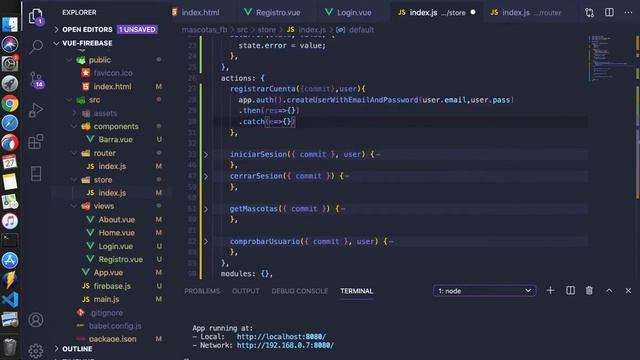Open iTunes music app in dock
Image resolution: width=640 pixels, height=360 pixels.
[10, 221]
